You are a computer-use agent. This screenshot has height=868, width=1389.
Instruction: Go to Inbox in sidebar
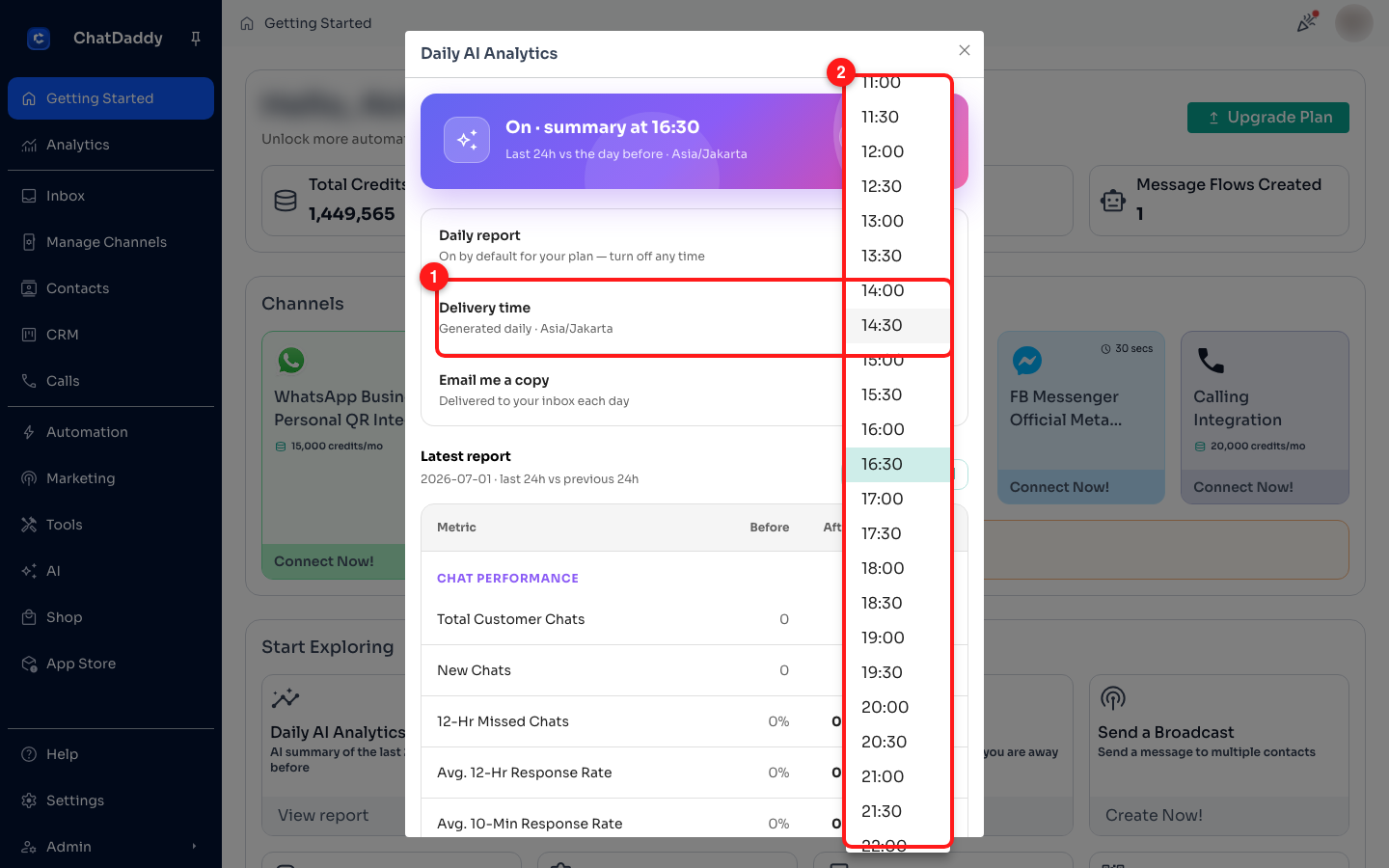tap(111, 196)
